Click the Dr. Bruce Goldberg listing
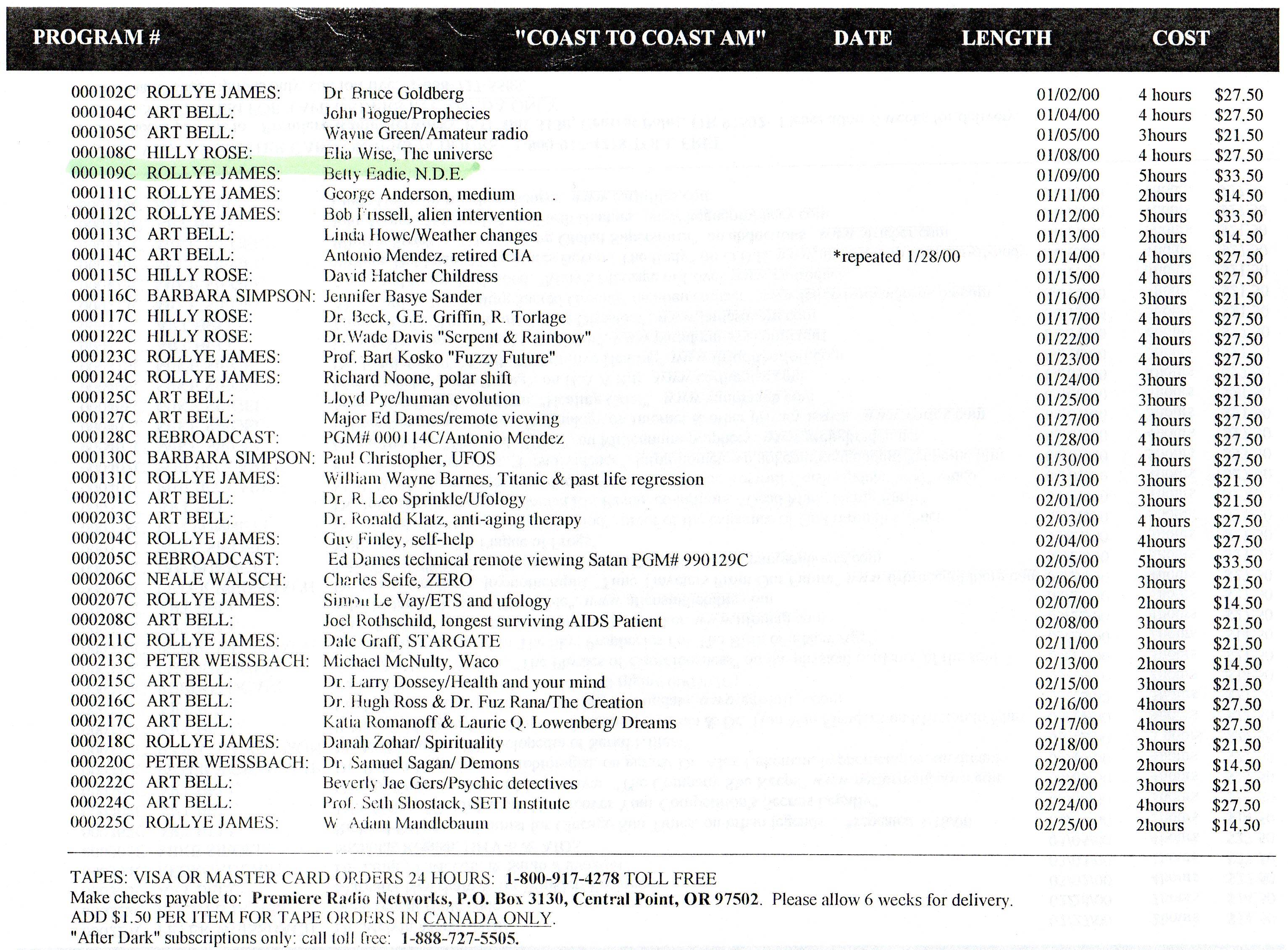Viewport: 1288px width, 950px height. coord(393,93)
